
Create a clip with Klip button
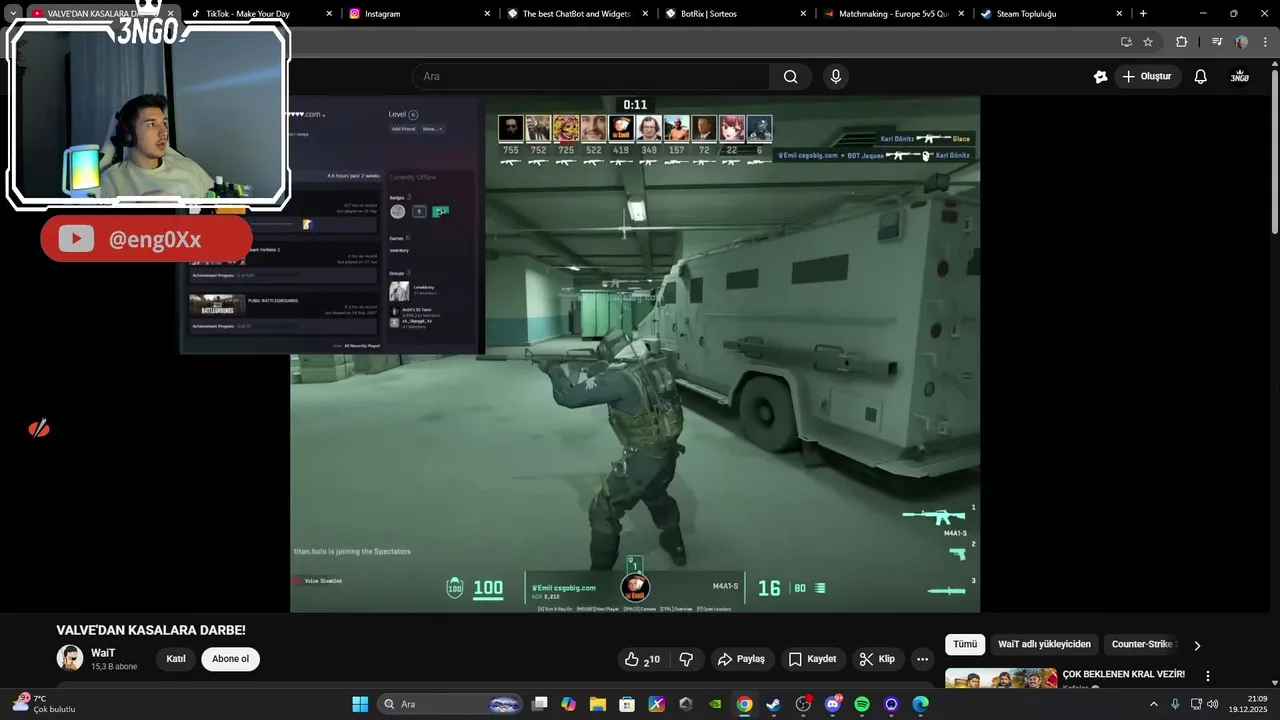(877, 659)
